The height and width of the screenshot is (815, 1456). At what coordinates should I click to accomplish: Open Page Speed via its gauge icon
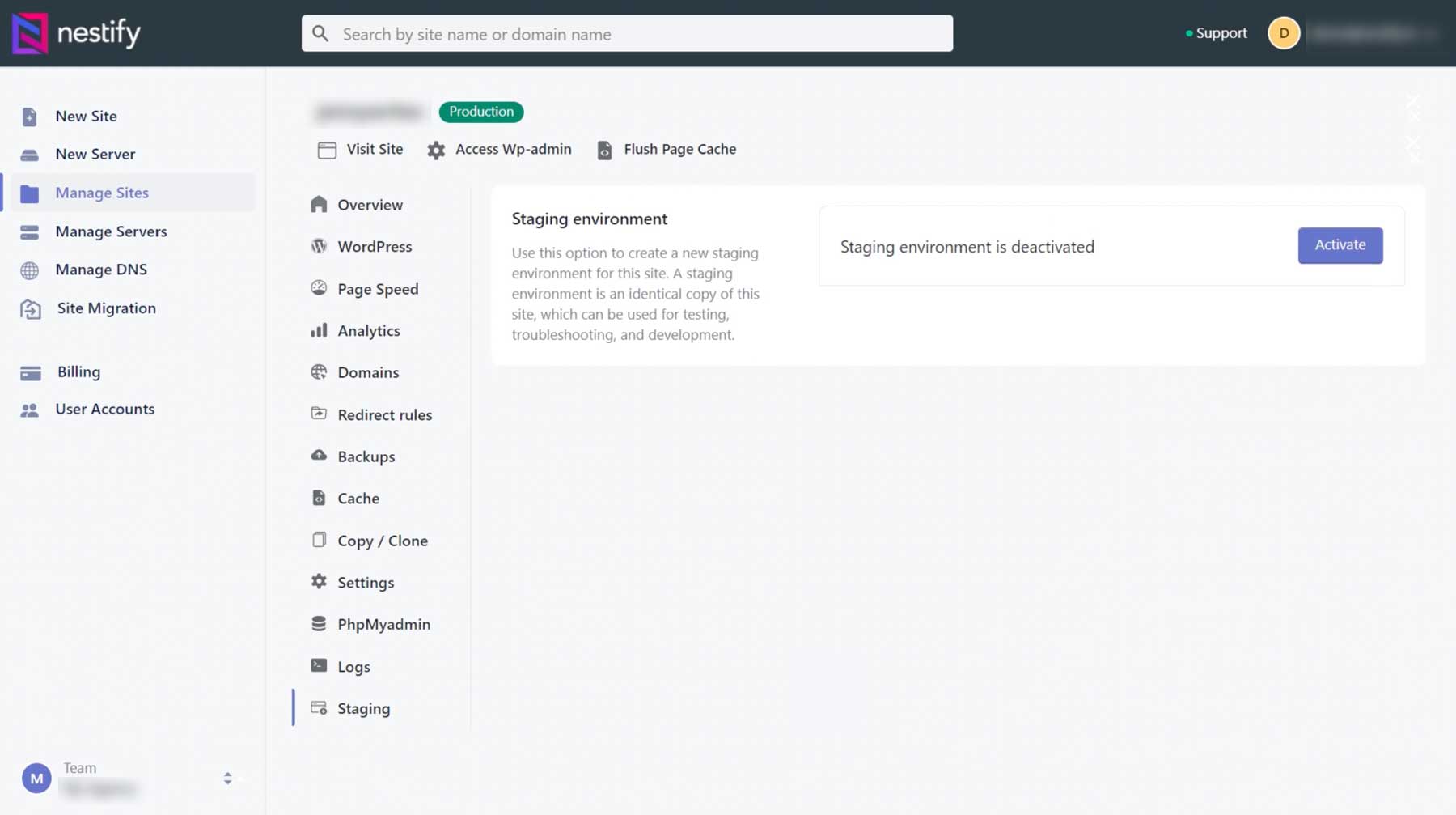pos(319,288)
